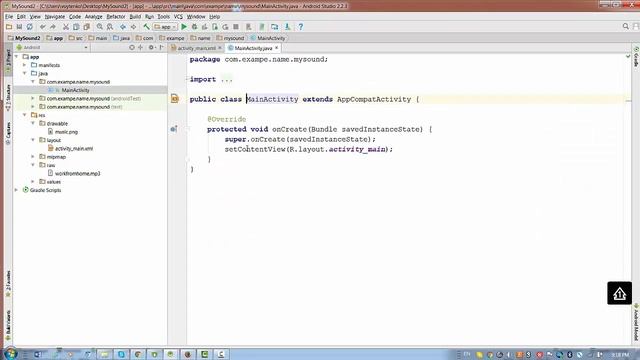Synchronize the project with the refresh icon
Screen dimensions: 640x360
coord(30,27)
